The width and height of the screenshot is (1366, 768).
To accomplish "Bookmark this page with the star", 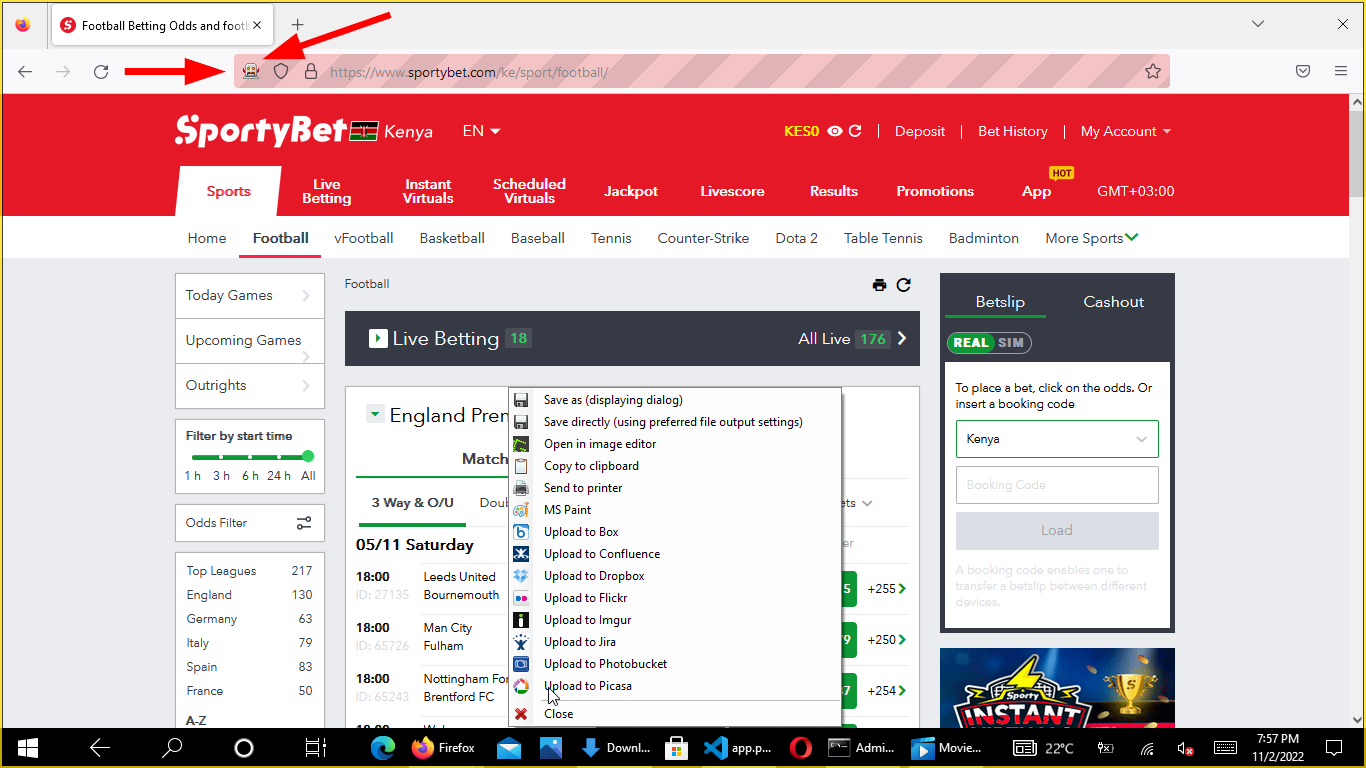I will pos(1153,71).
